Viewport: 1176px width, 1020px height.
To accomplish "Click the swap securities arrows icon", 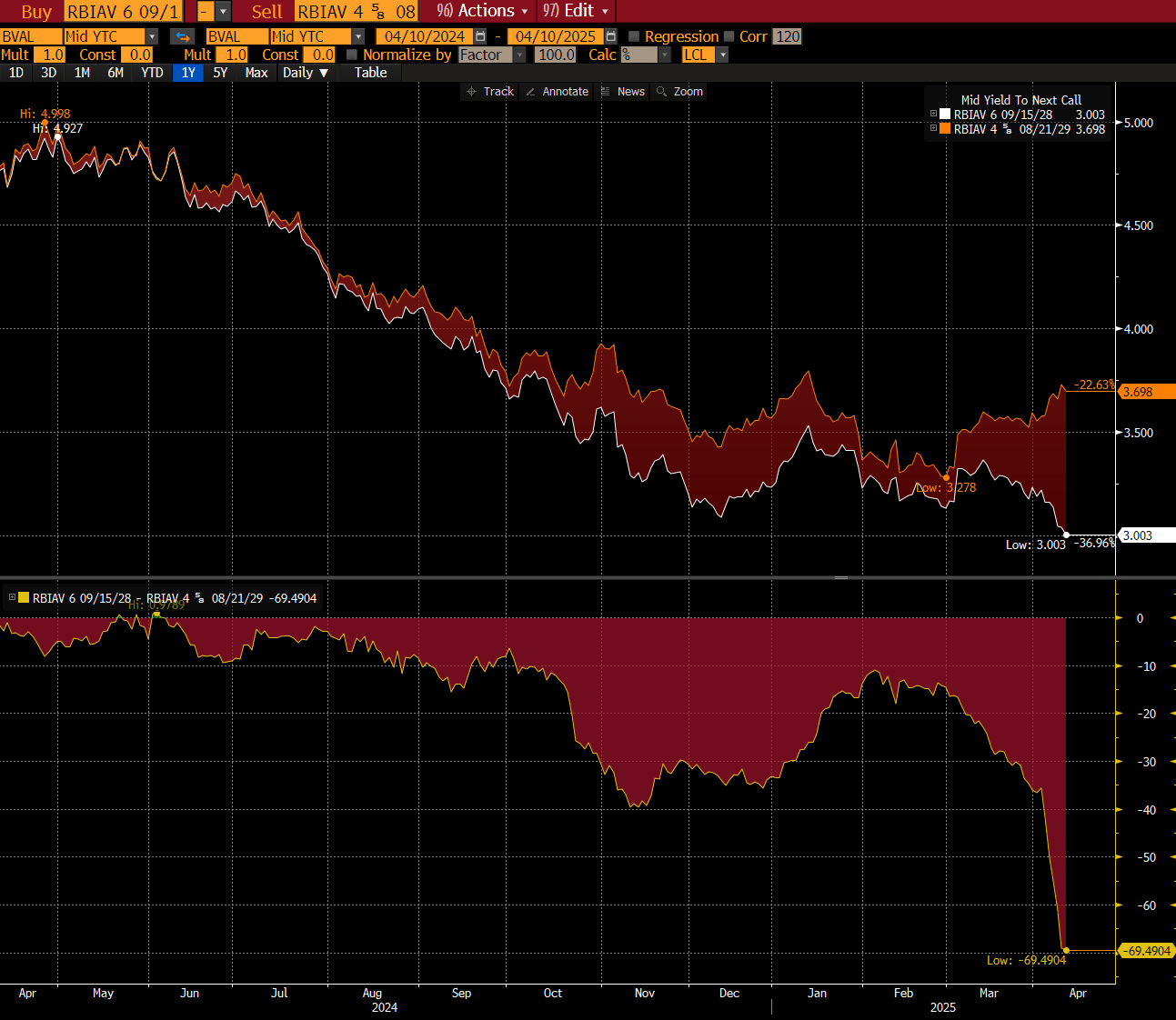I will coord(183,36).
